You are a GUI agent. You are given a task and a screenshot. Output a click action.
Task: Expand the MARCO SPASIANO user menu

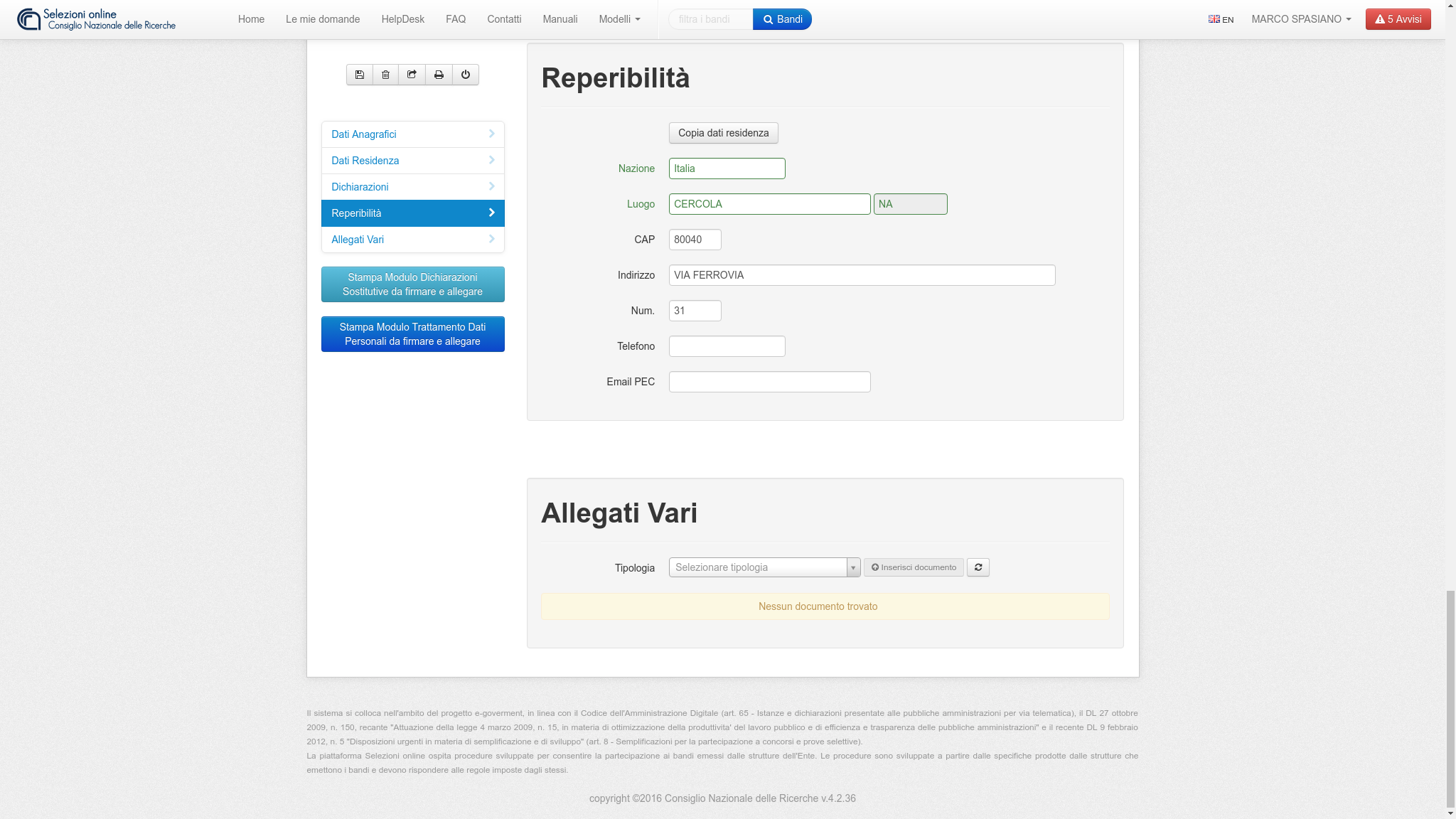[1301, 19]
